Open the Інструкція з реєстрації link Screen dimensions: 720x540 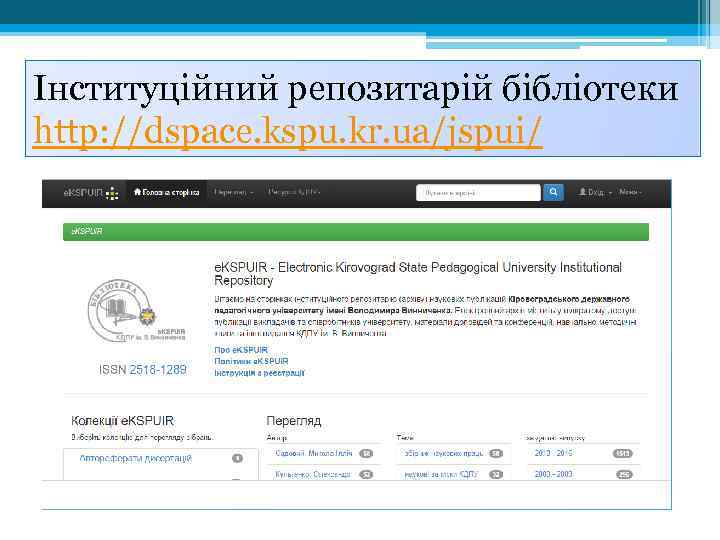[x=259, y=373]
